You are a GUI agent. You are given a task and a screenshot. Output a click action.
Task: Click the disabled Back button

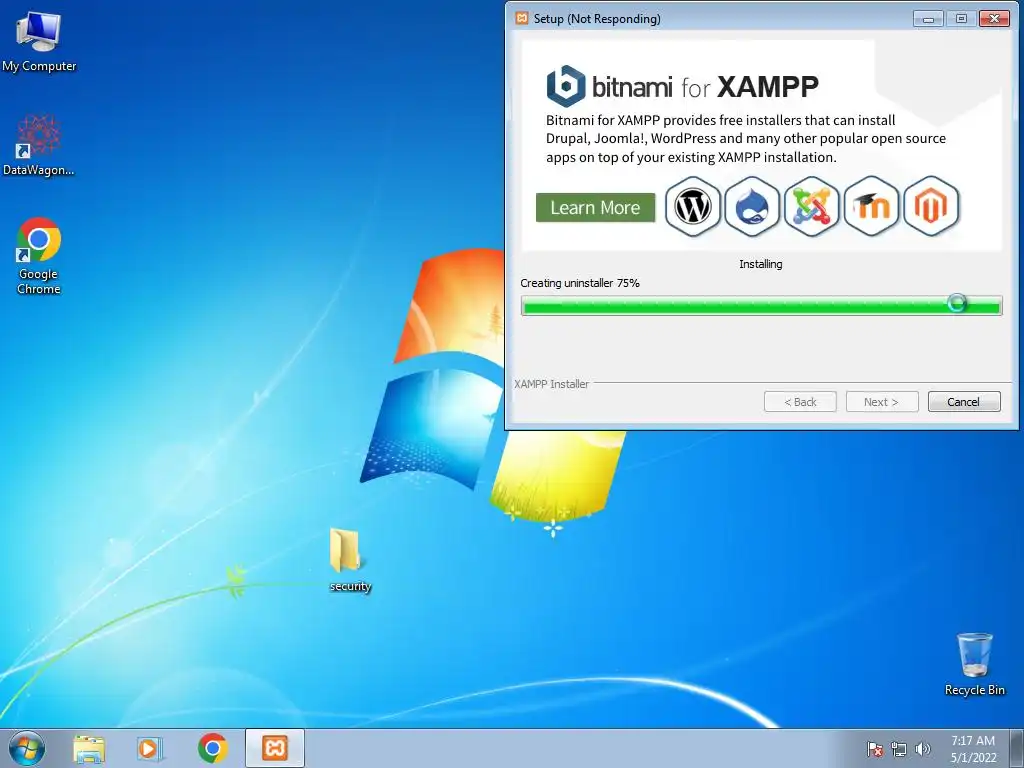click(x=800, y=402)
